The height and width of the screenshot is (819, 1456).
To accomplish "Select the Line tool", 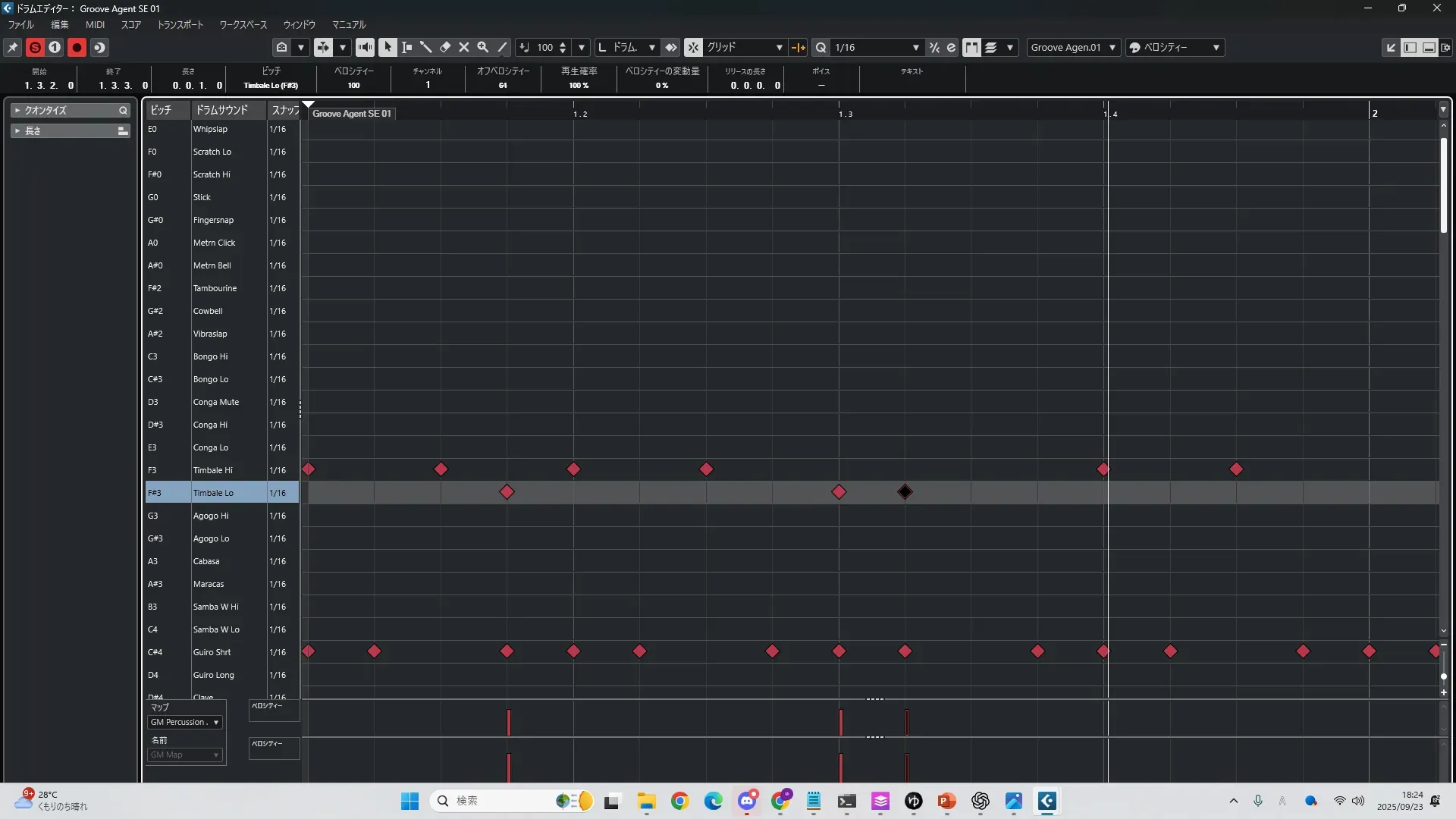I will [x=502, y=47].
